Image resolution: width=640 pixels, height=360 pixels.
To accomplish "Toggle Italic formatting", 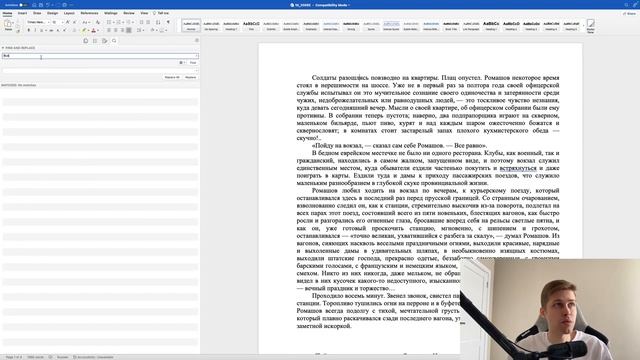I will coord(35,30).
